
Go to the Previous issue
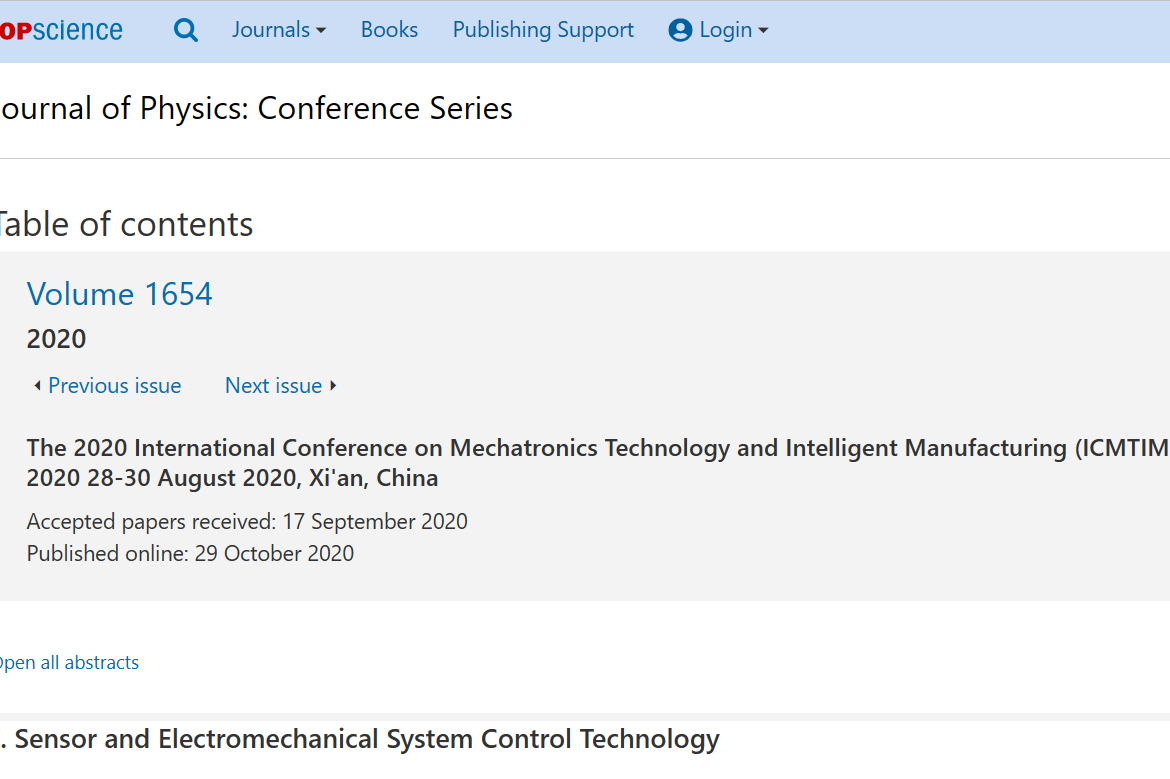click(114, 386)
